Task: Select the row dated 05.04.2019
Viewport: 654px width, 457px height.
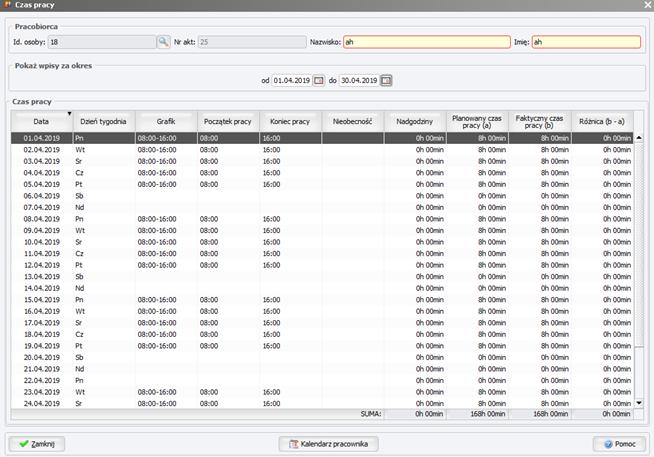Action: 322,184
